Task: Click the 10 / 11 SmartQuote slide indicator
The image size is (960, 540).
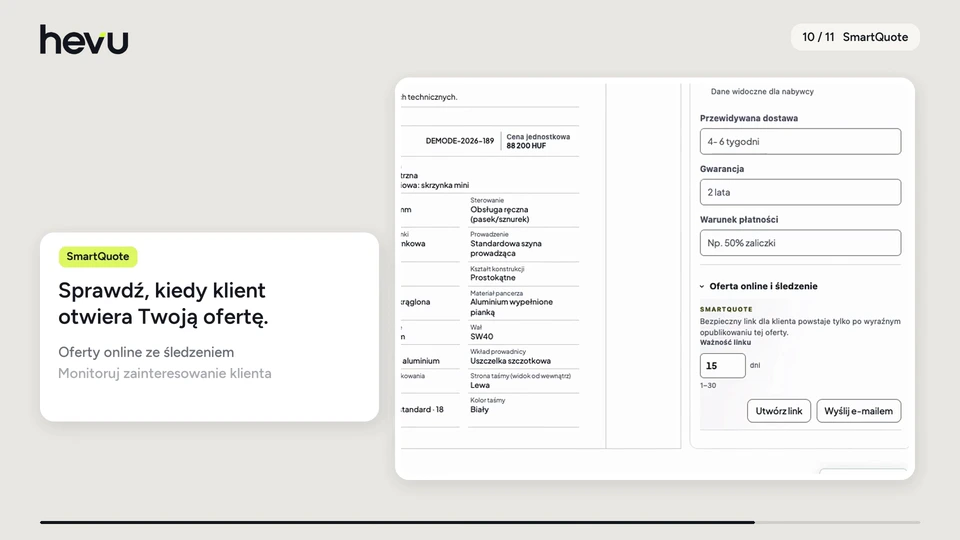Action: pos(855,37)
